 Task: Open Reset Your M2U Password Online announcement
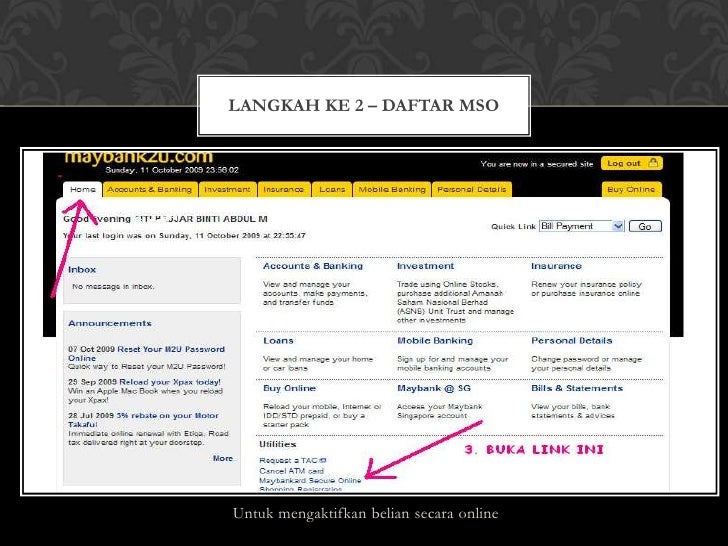pyautogui.click(x=146, y=353)
